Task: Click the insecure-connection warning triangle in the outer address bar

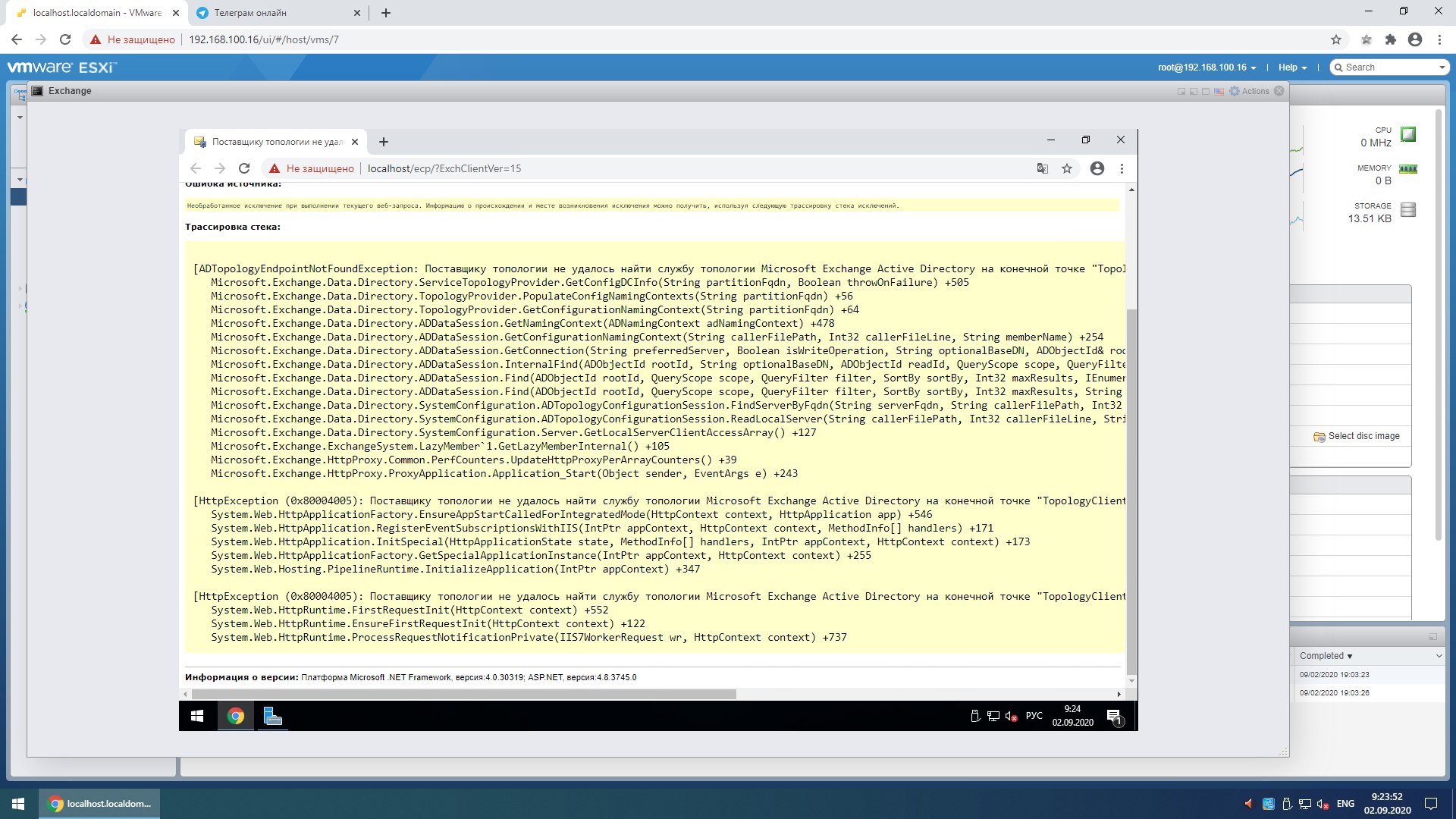Action: coord(96,39)
